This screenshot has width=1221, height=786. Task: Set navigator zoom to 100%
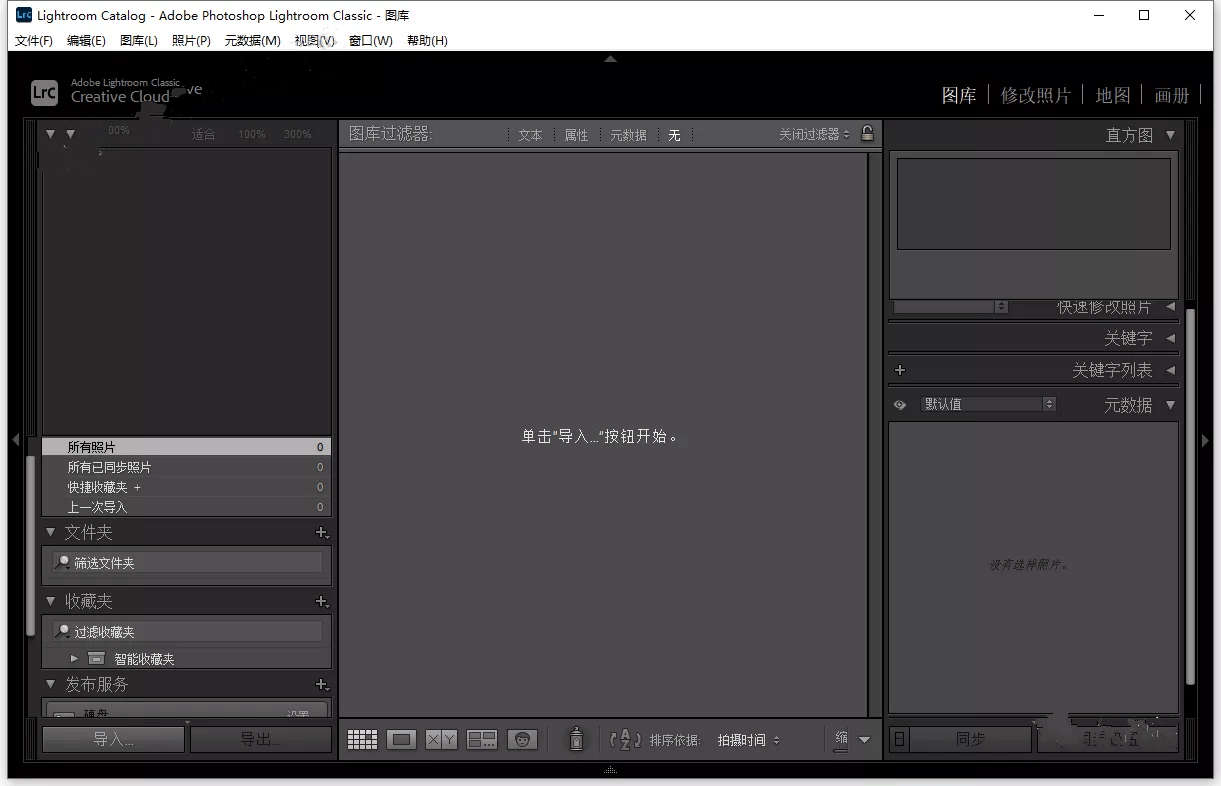(x=252, y=134)
